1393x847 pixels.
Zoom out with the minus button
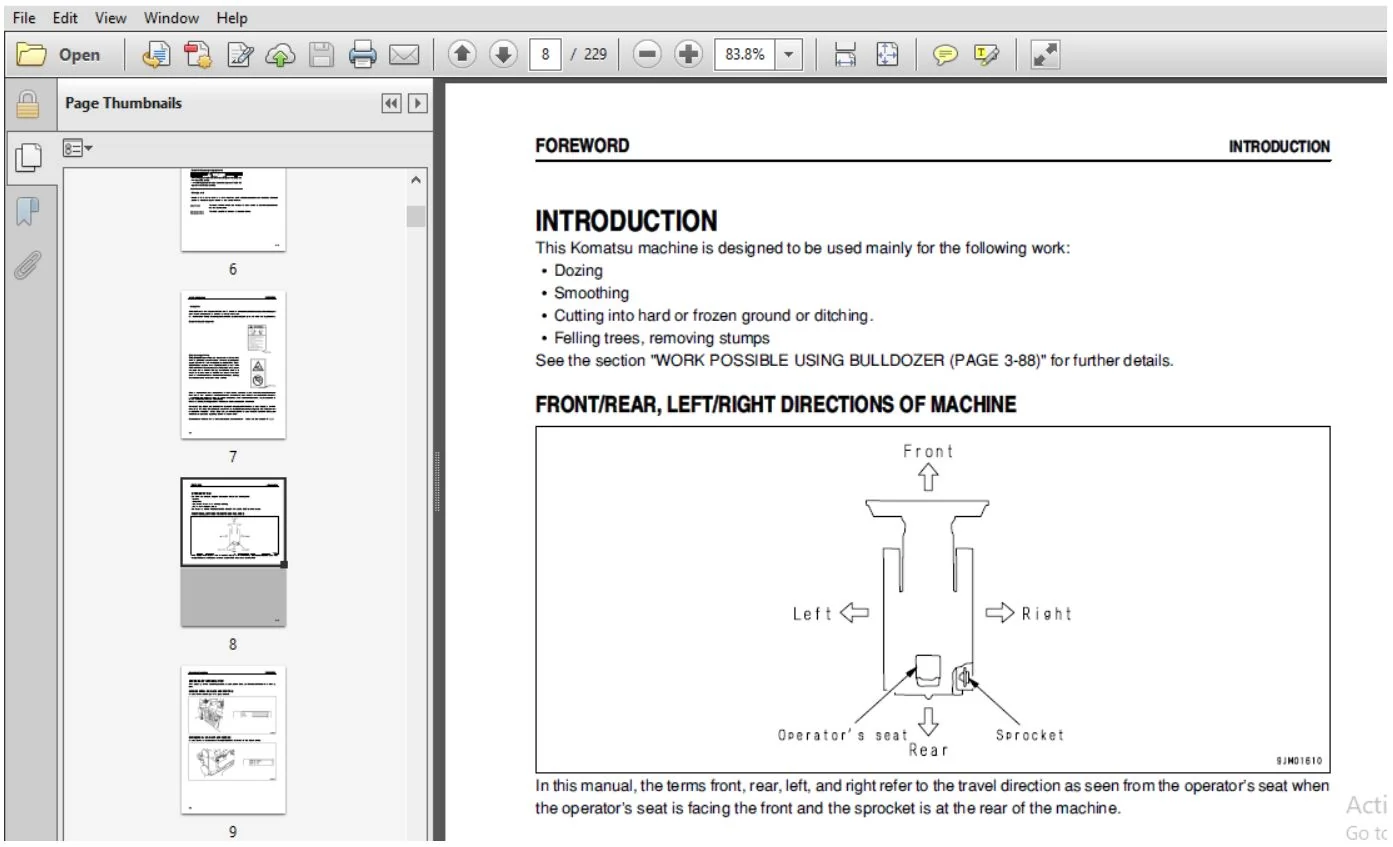pyautogui.click(x=647, y=55)
